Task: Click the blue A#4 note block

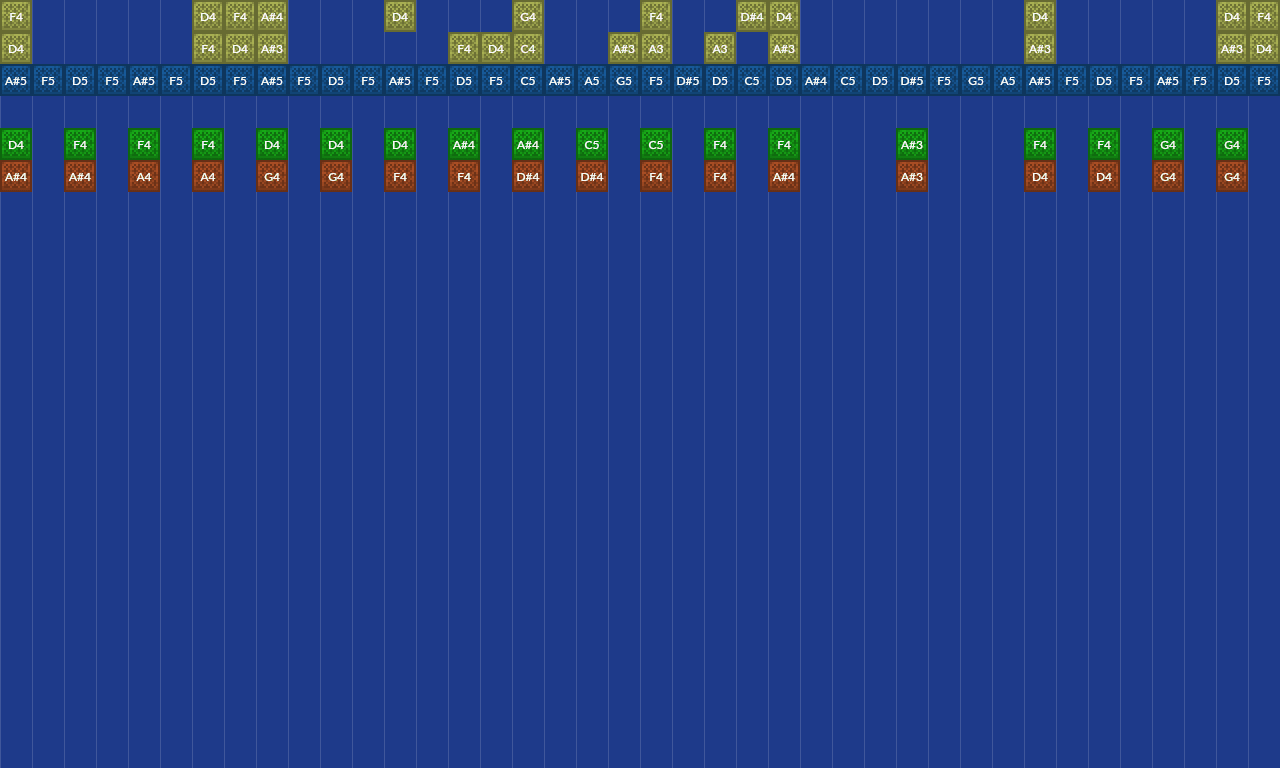Action: tap(816, 80)
